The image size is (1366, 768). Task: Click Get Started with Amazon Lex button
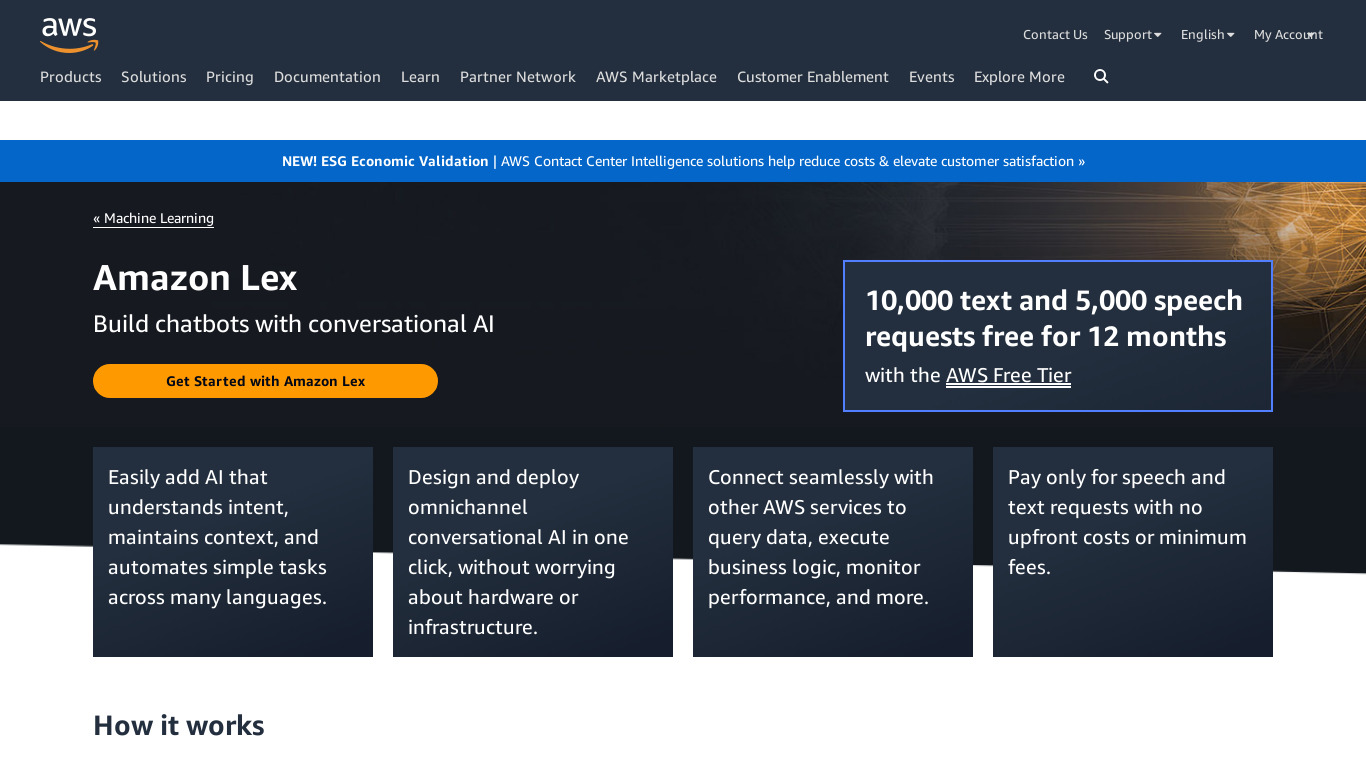tap(265, 381)
